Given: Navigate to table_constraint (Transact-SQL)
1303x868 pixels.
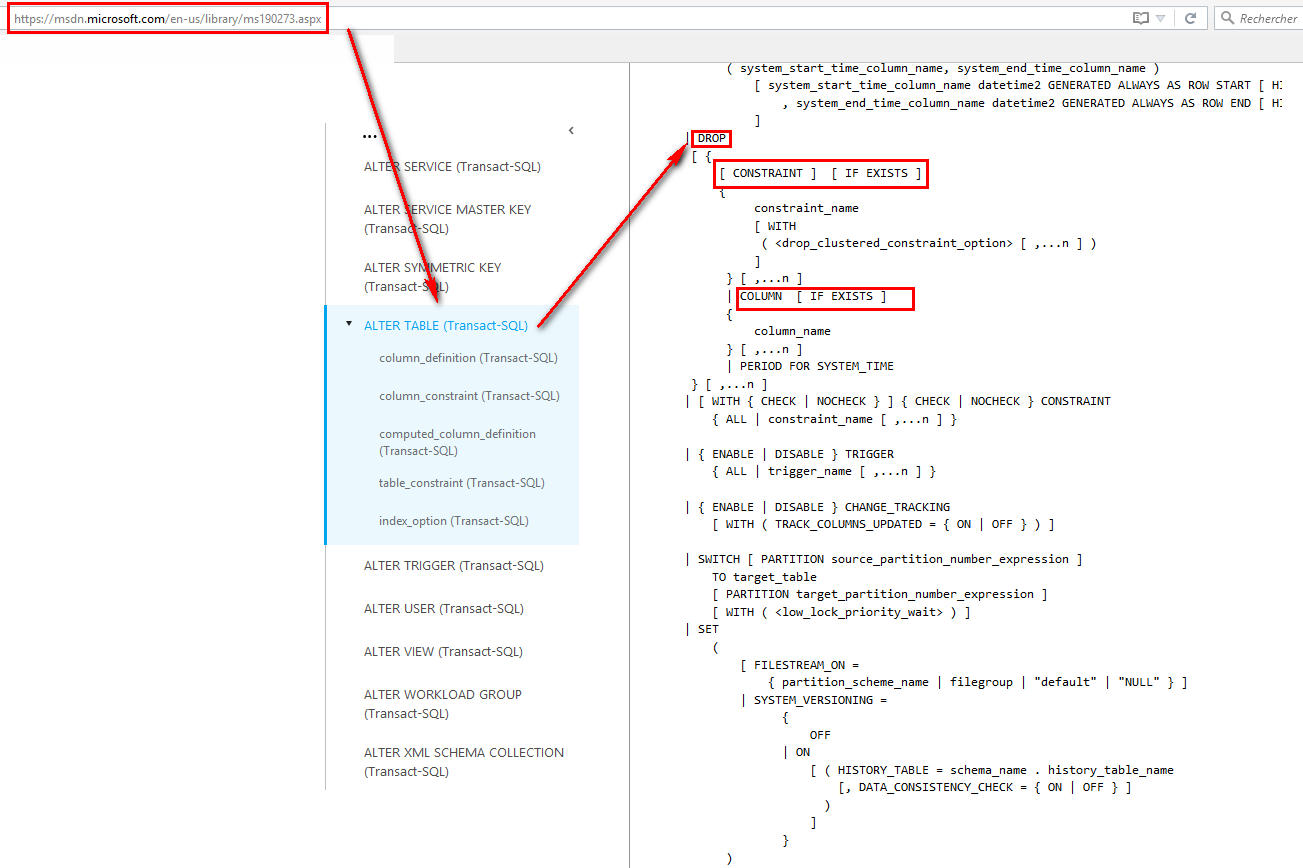Looking at the screenshot, I should coord(462,483).
